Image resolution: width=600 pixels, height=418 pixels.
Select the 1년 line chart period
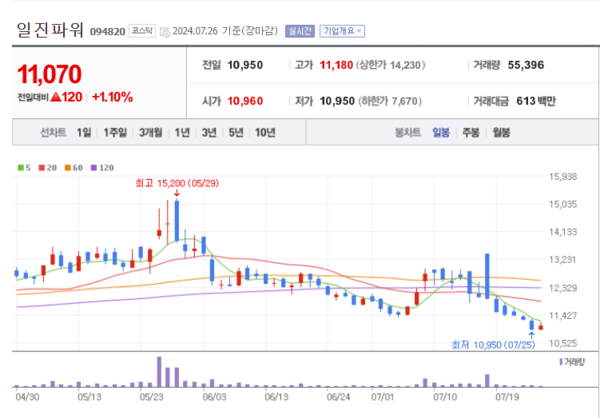click(x=182, y=133)
